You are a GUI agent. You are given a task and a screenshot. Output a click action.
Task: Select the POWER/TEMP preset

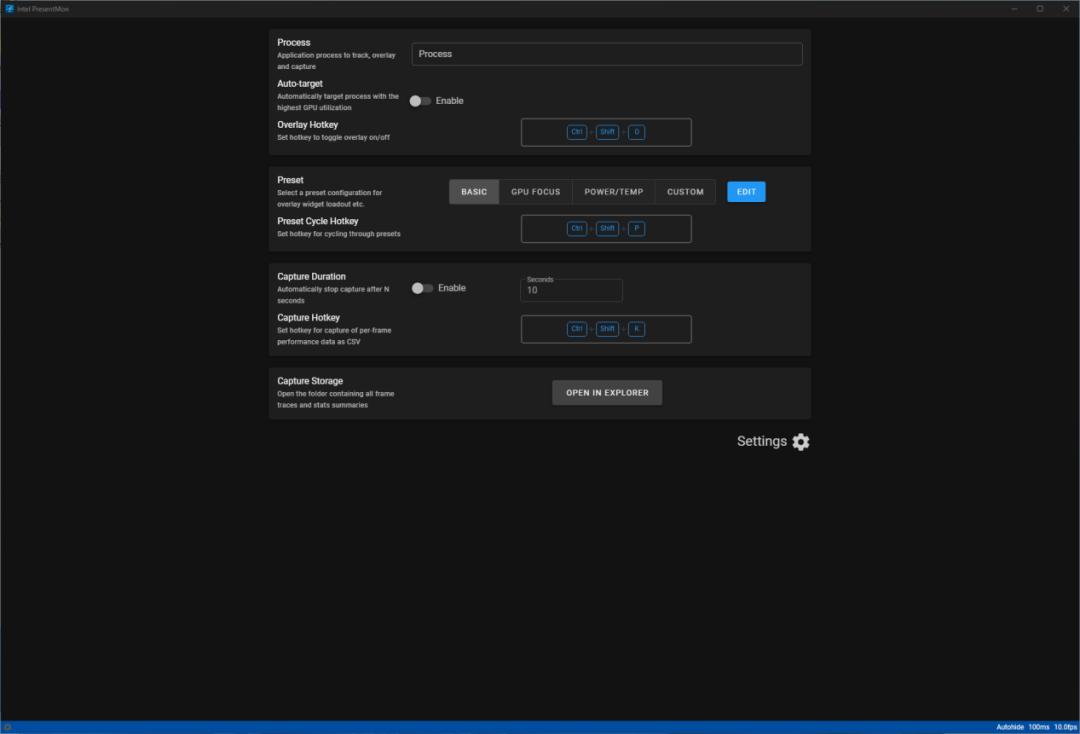(614, 192)
